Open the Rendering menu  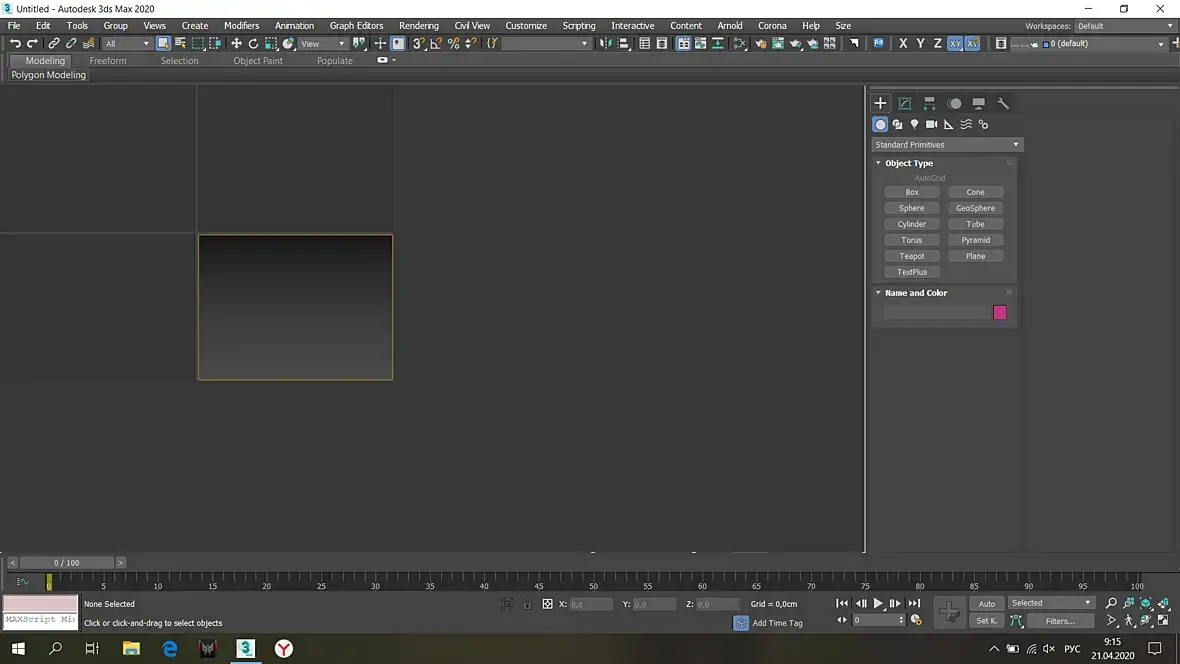[x=418, y=26]
